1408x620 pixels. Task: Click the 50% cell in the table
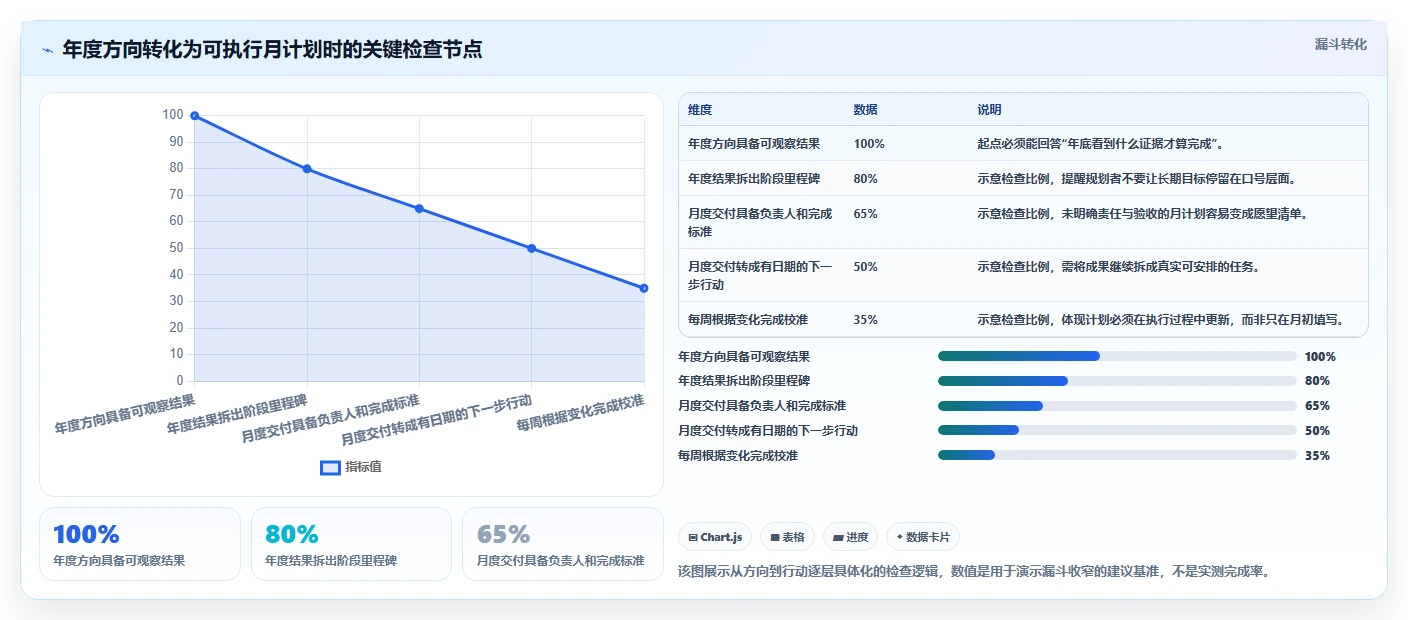point(865,267)
